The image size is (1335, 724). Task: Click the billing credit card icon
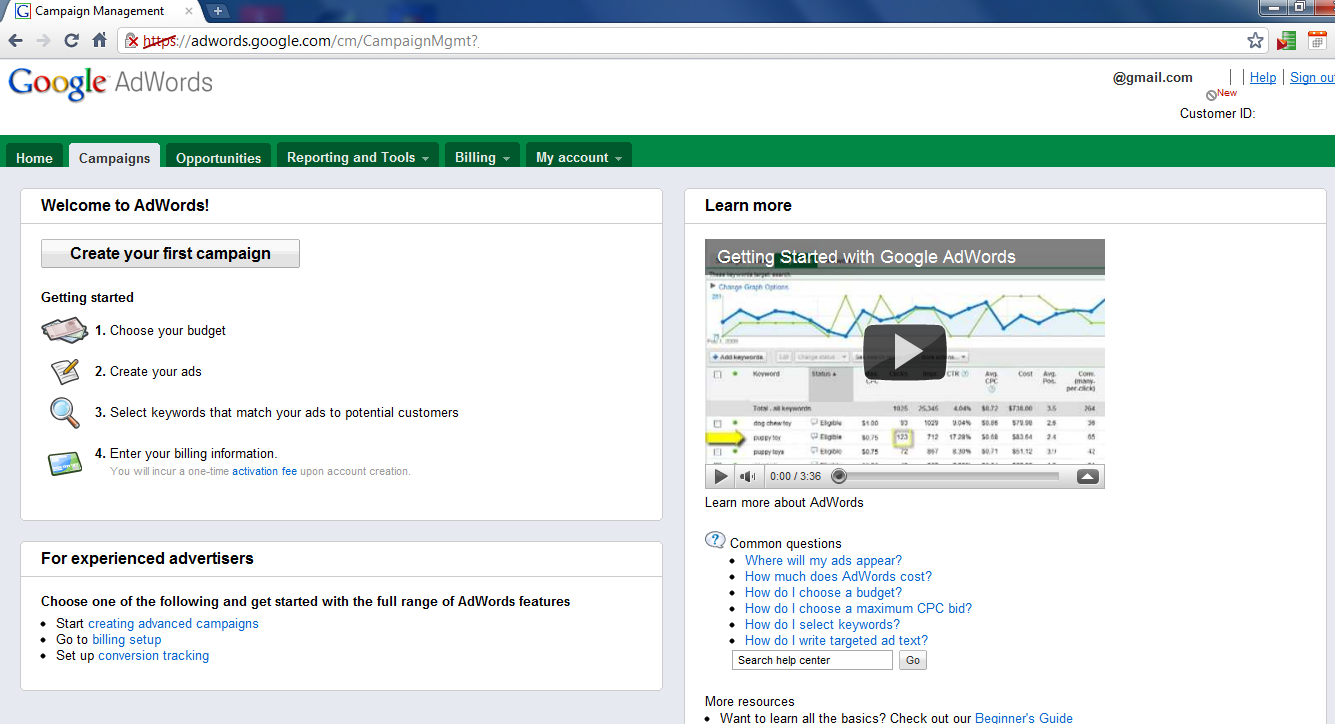click(64, 464)
